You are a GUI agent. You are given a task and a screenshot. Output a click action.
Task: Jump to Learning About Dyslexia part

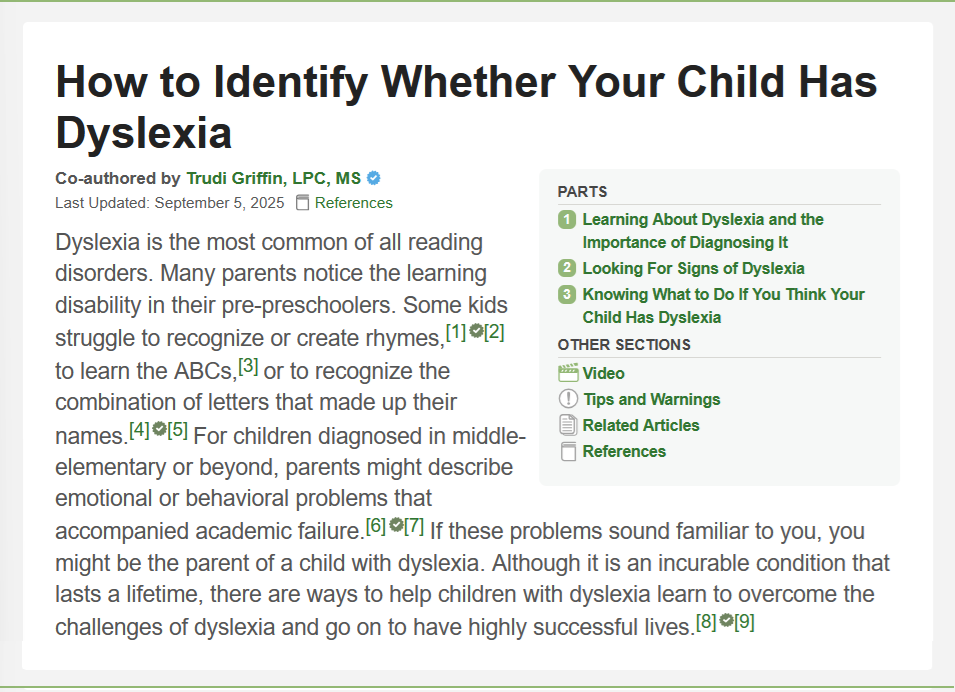[x=702, y=220]
